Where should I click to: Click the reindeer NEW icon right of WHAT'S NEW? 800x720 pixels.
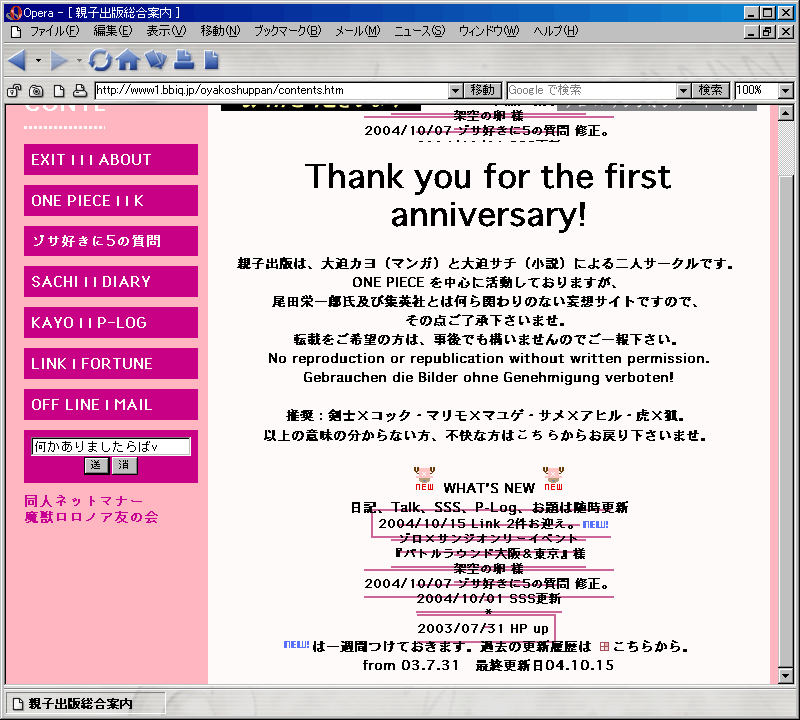click(554, 479)
